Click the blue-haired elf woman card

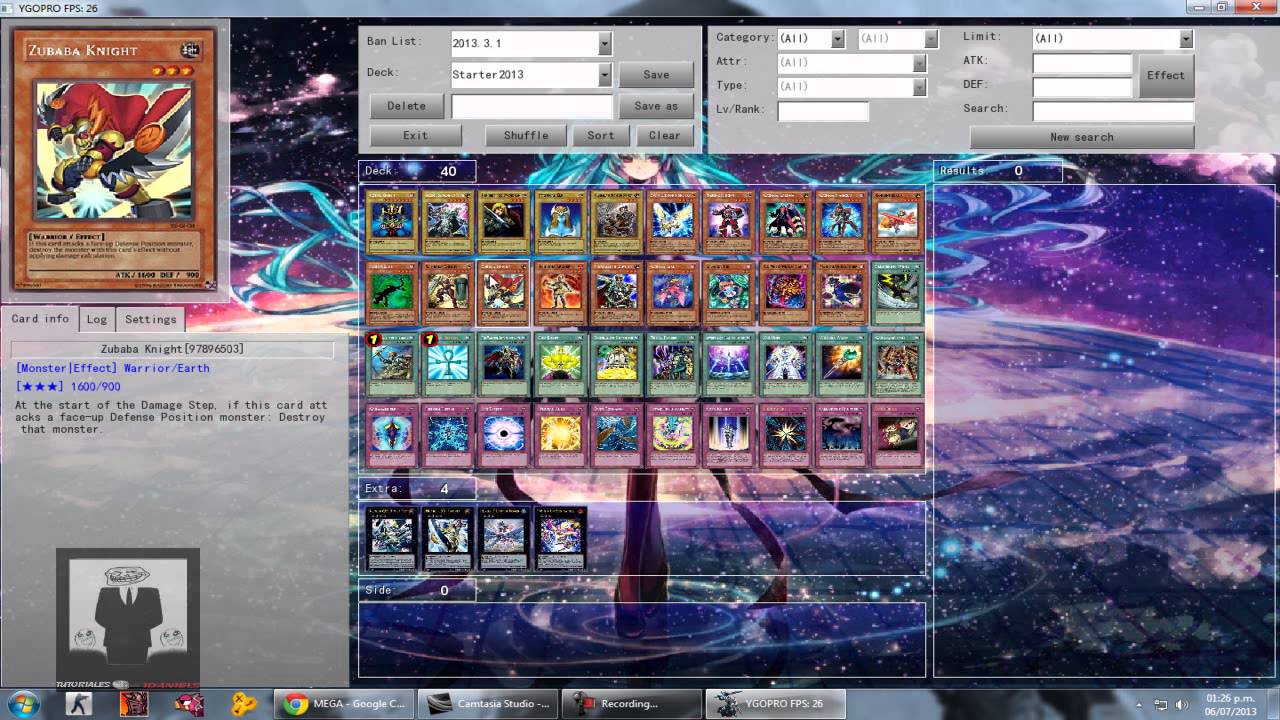pos(560,222)
